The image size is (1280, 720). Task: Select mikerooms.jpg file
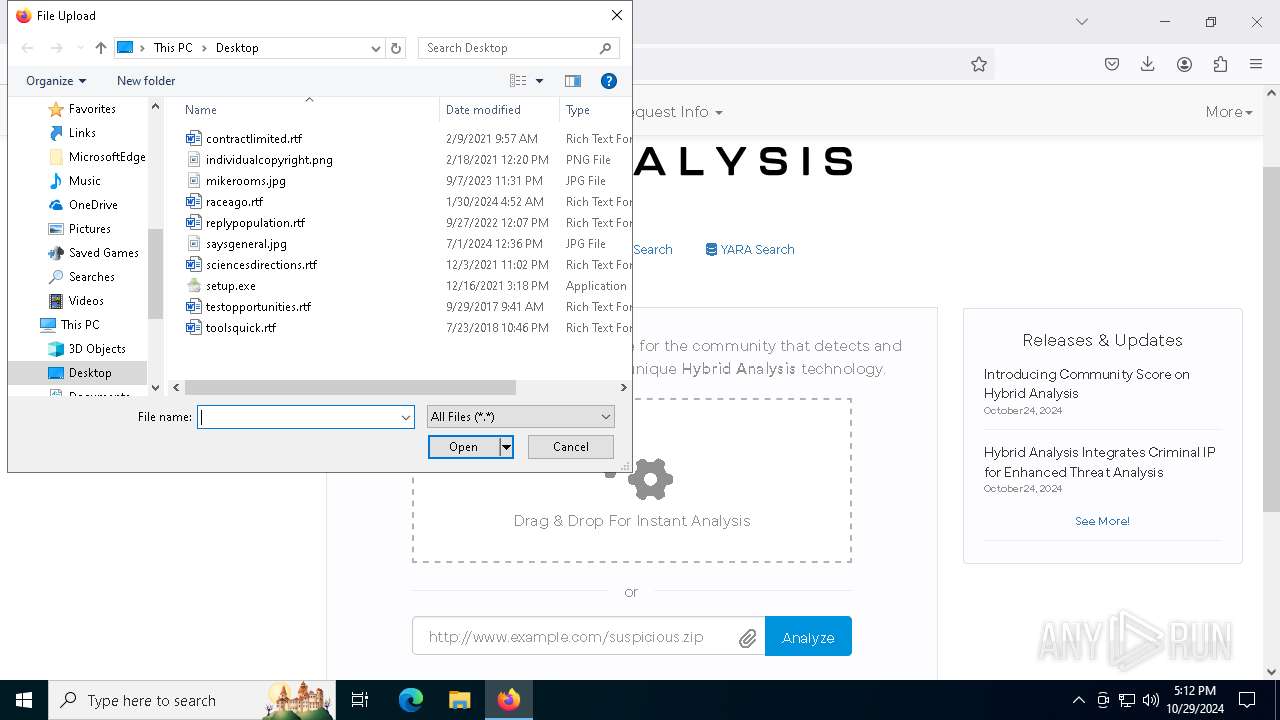point(245,181)
